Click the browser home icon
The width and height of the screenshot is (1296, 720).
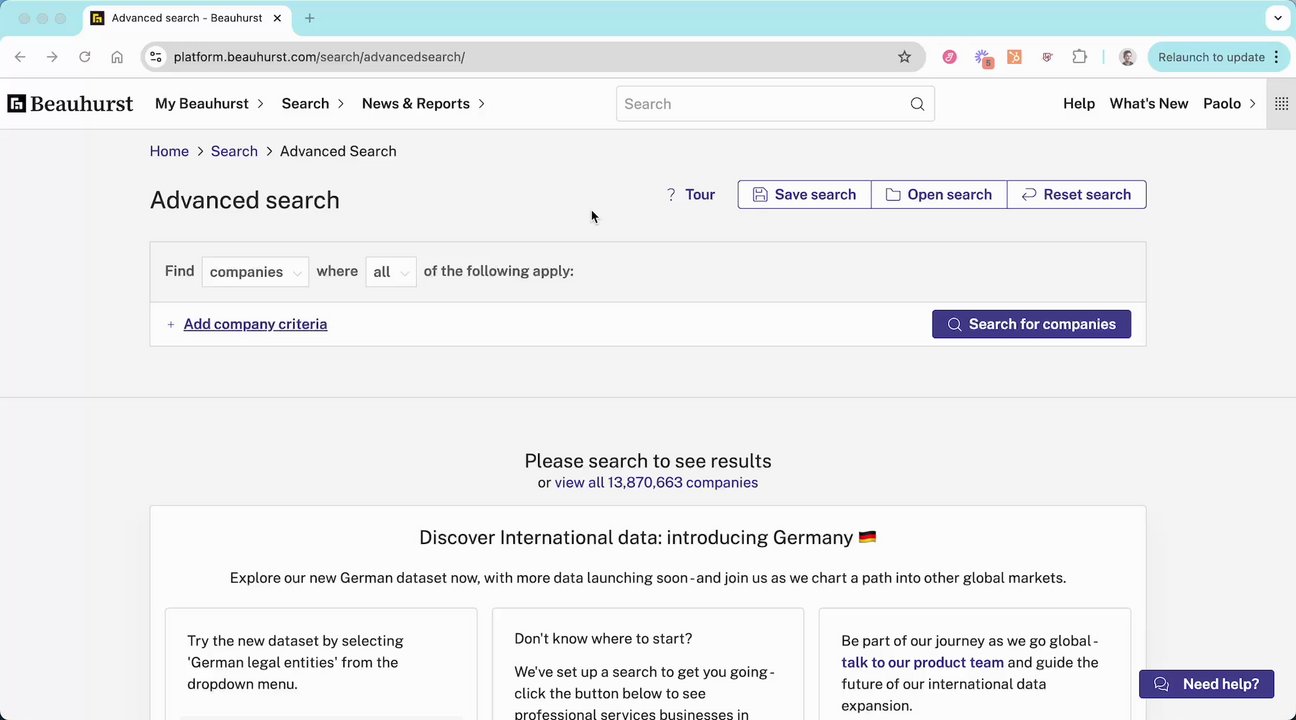tap(117, 57)
